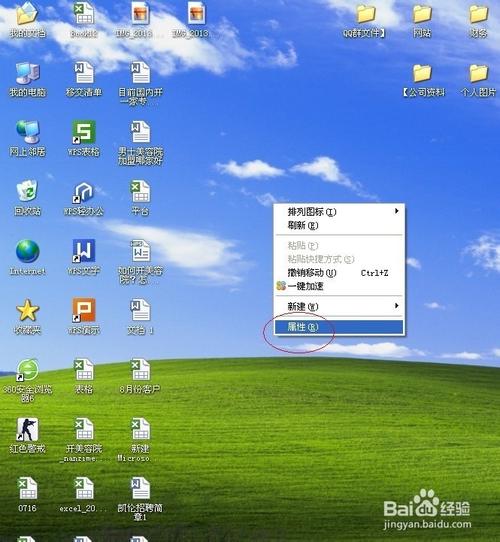This screenshot has height=542, width=500.
Task: Select the 如何开美容院 document icon
Action: tap(140, 251)
